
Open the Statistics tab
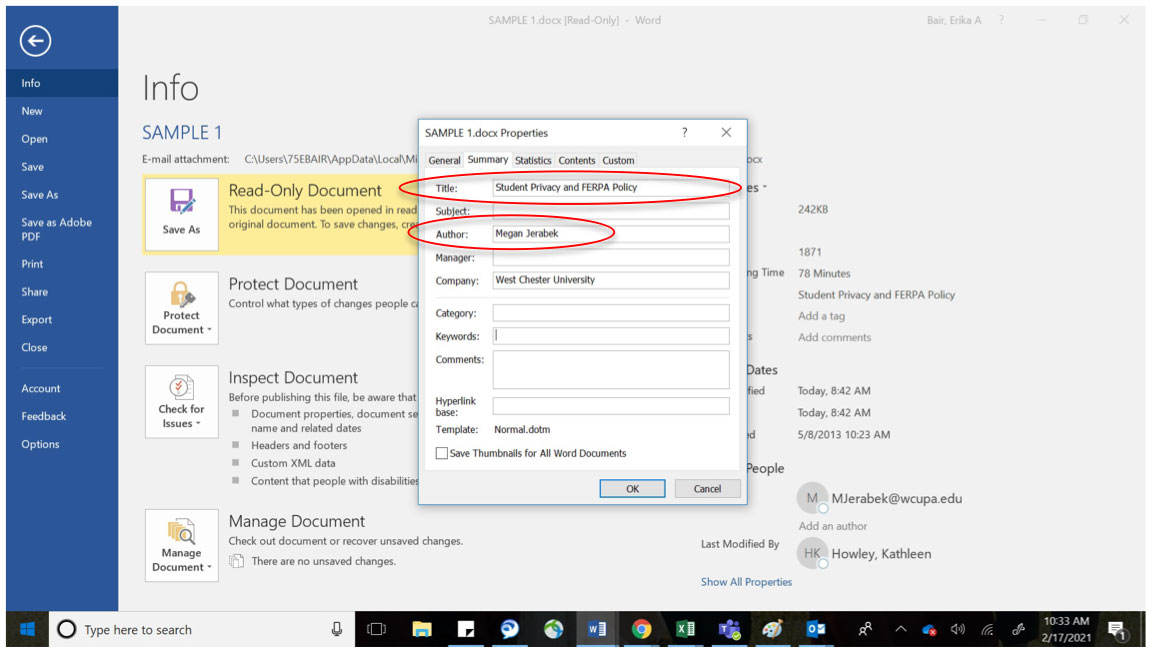(533, 160)
